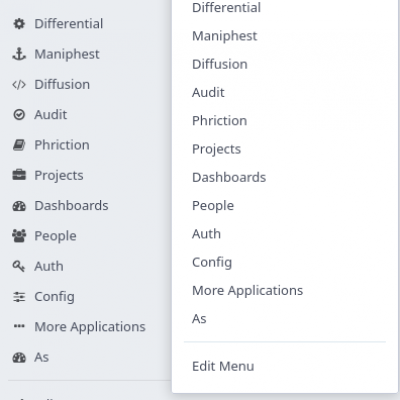Viewport: 400px width, 400px height.
Task: Click the People group icon
Action: (19, 236)
